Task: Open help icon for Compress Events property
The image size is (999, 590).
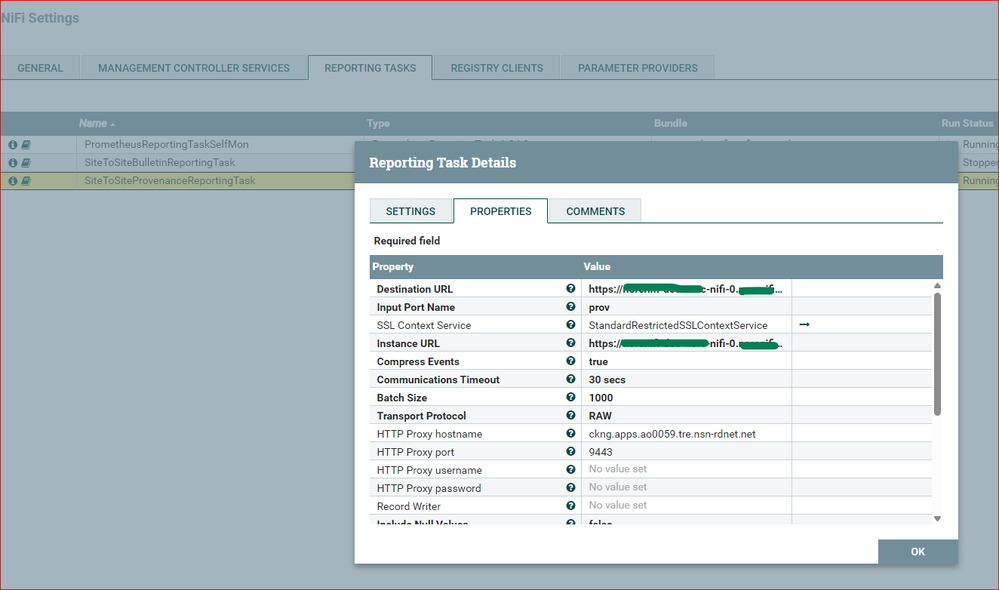Action: tap(571, 361)
